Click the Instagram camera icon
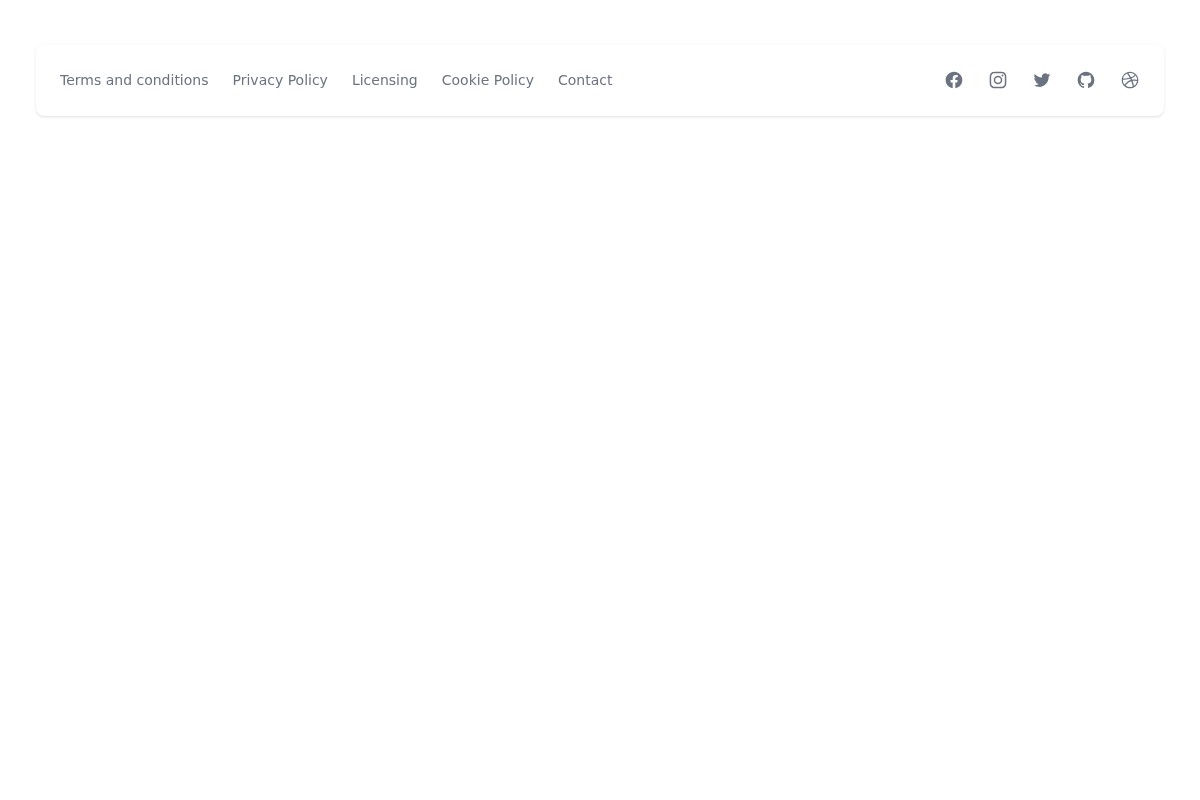The image size is (1200, 800). [x=998, y=80]
